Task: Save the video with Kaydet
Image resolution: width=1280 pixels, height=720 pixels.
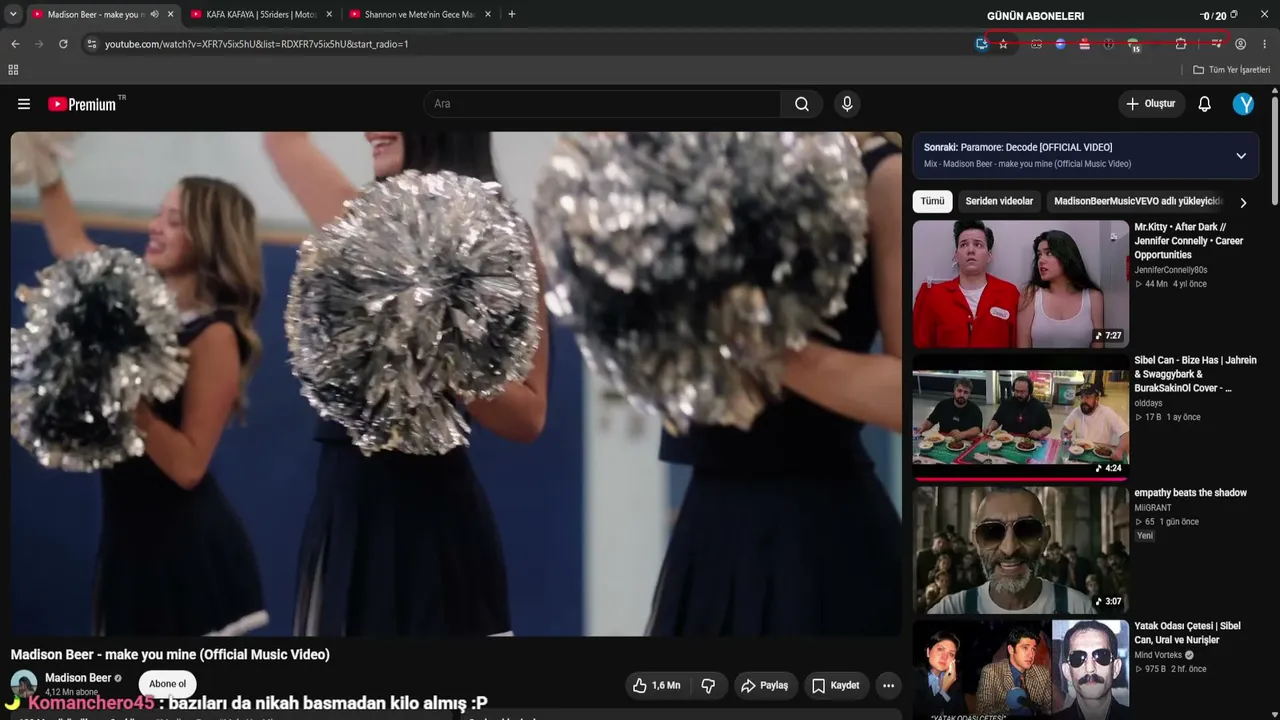Action: [x=836, y=685]
